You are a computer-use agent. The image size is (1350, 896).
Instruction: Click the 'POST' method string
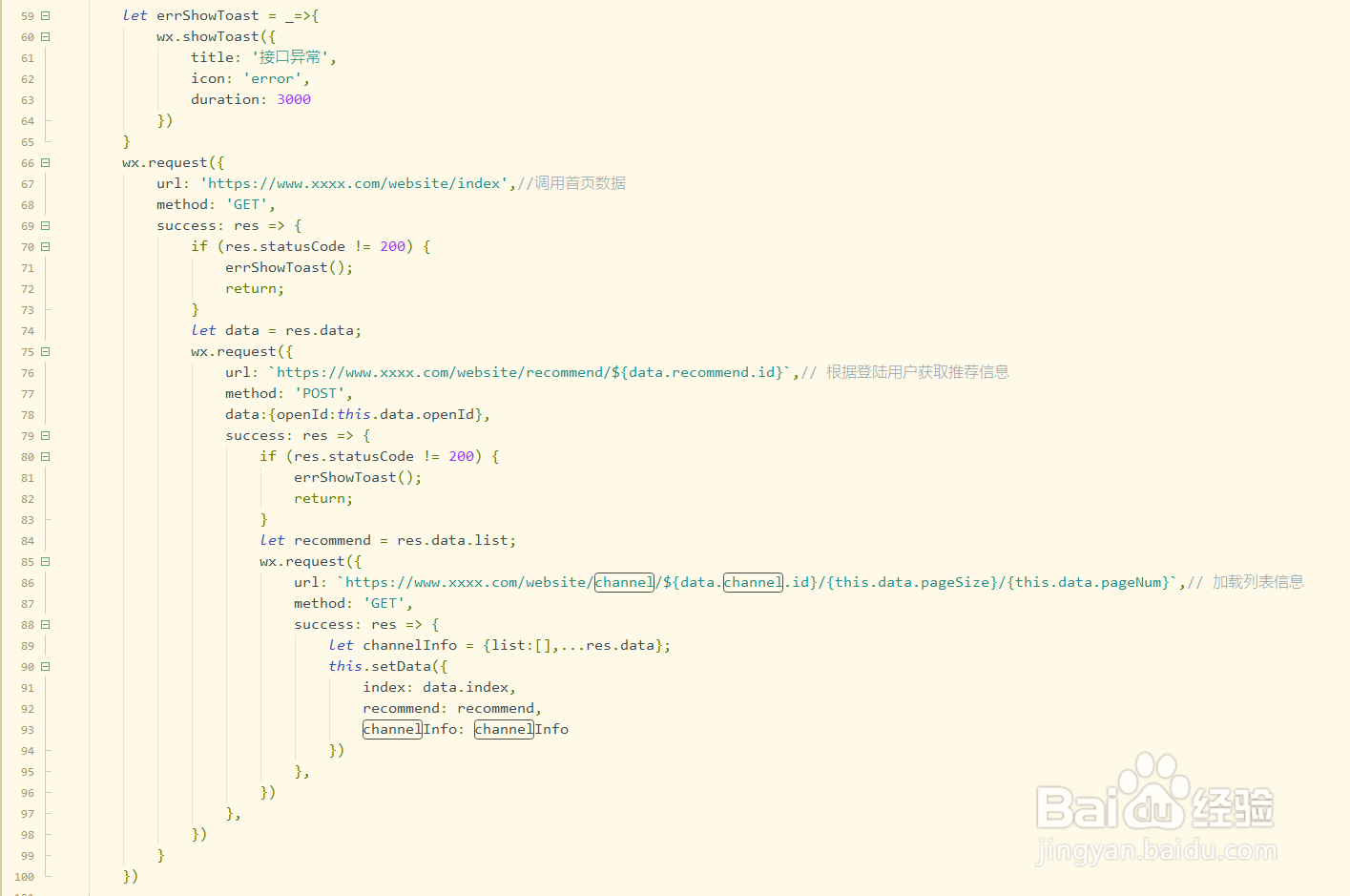(x=320, y=394)
